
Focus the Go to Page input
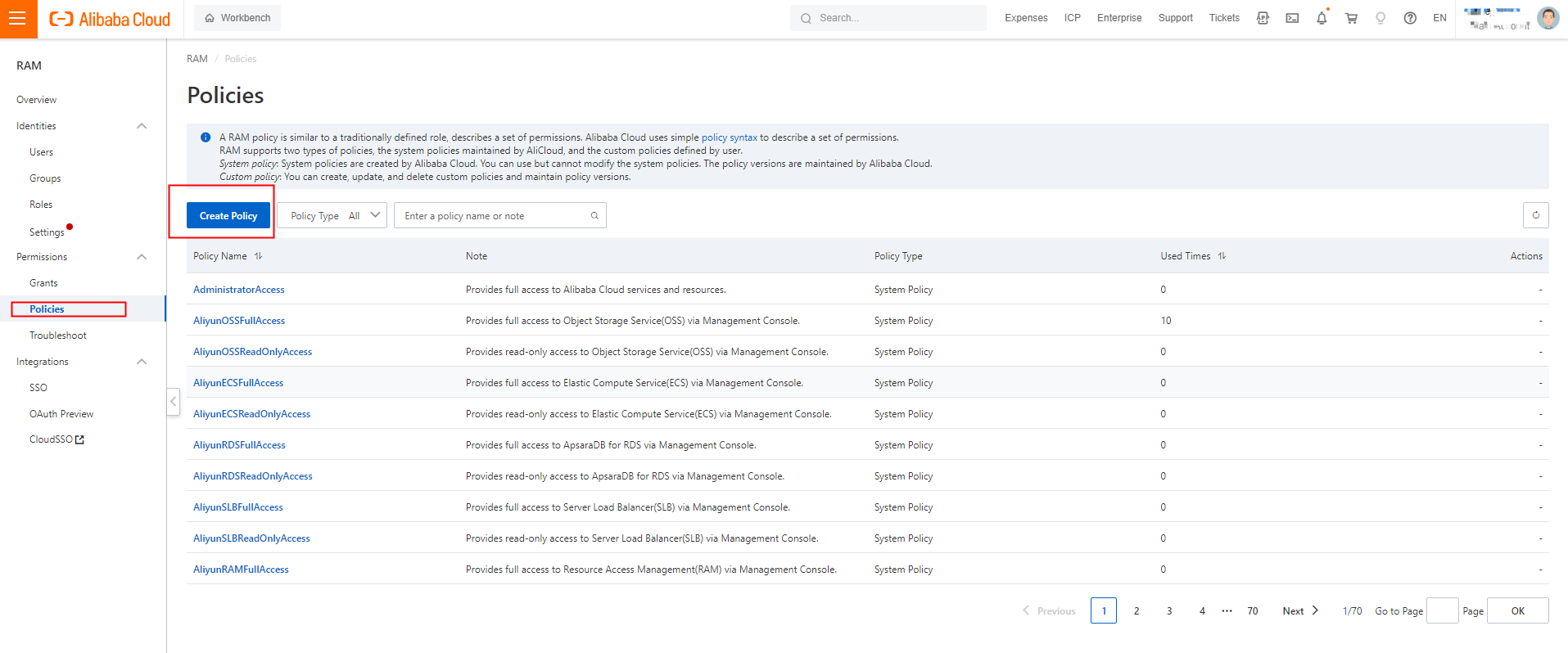point(1443,610)
